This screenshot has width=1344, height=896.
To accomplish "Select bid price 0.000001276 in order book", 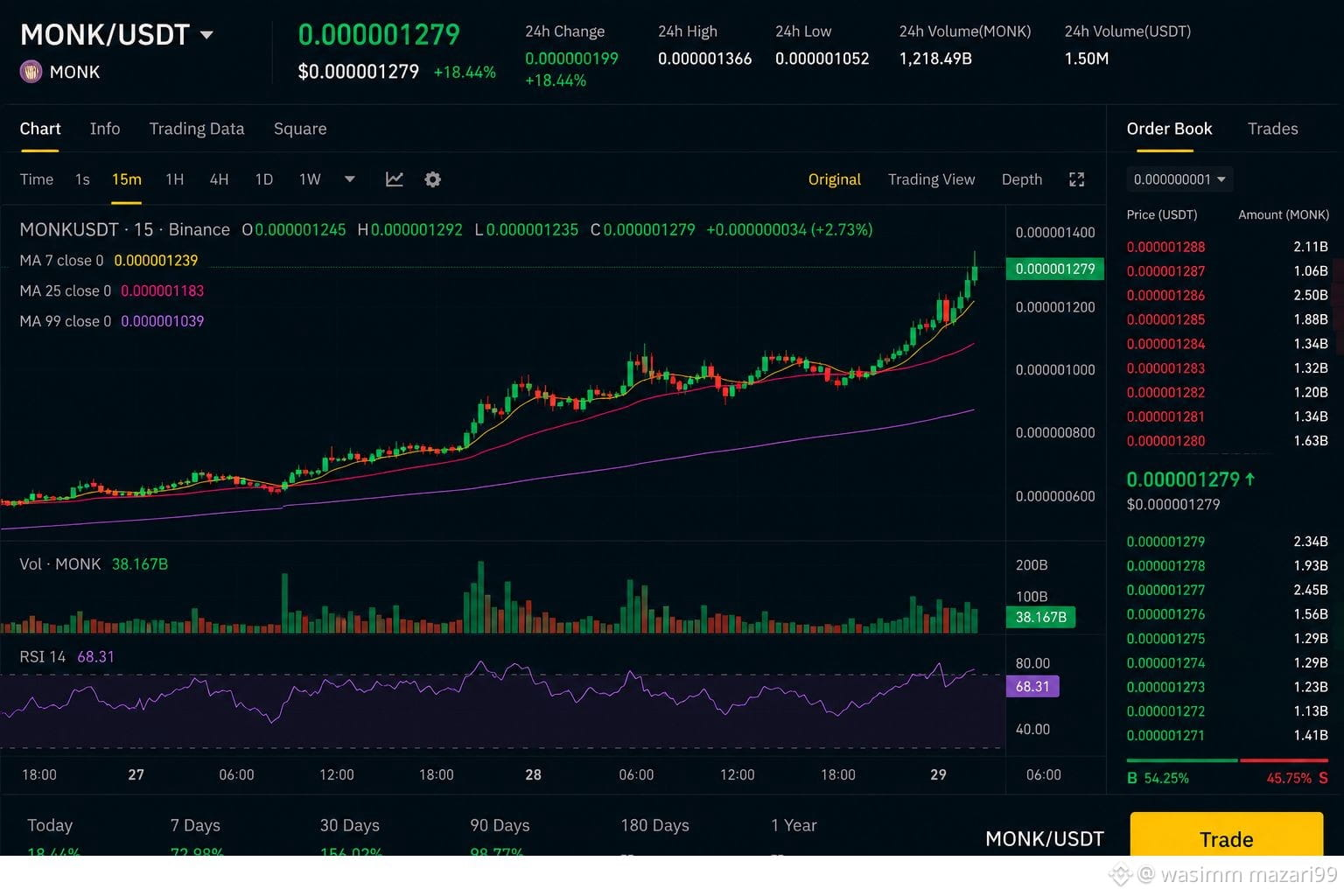I will tap(1165, 614).
